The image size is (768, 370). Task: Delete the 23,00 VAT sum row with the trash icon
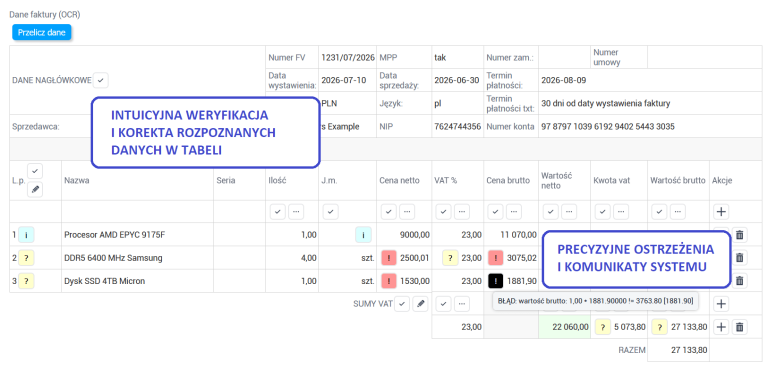coord(740,327)
